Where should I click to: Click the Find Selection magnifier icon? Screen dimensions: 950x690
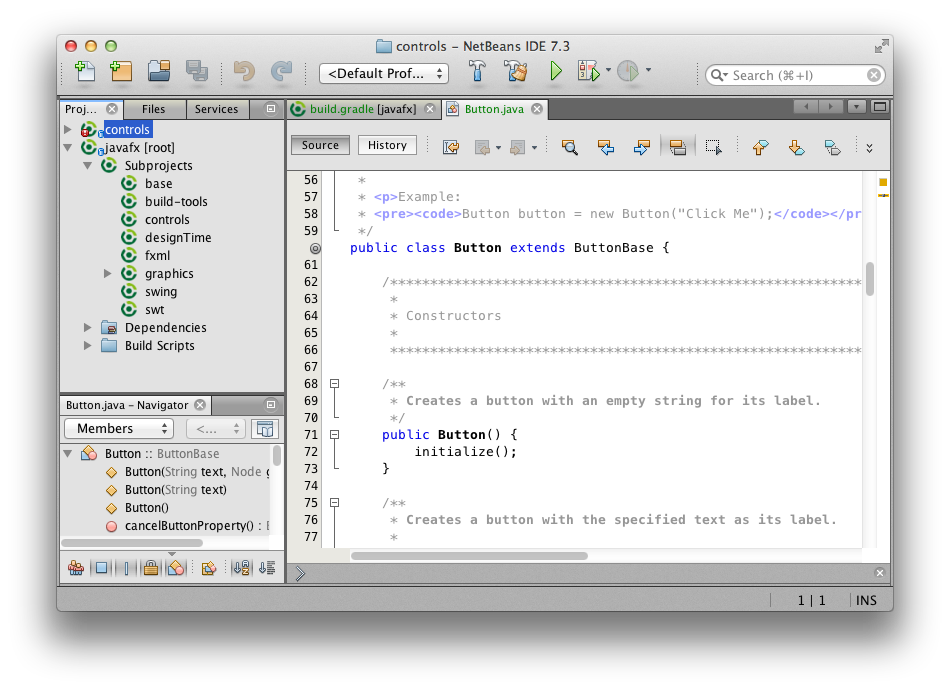coord(569,147)
